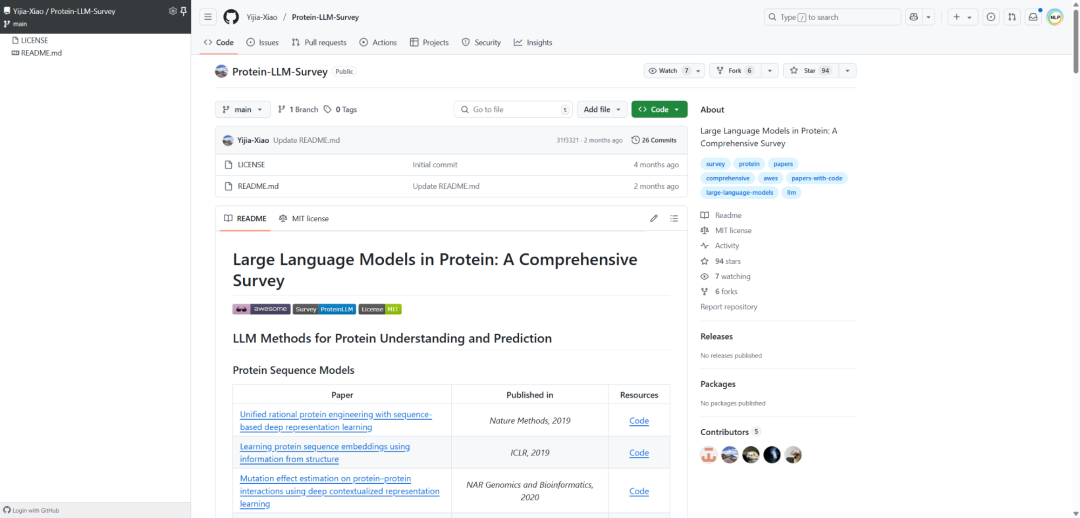Open the pull requests icon in the top header
The width and height of the screenshot is (1080, 518).
point(1011,17)
